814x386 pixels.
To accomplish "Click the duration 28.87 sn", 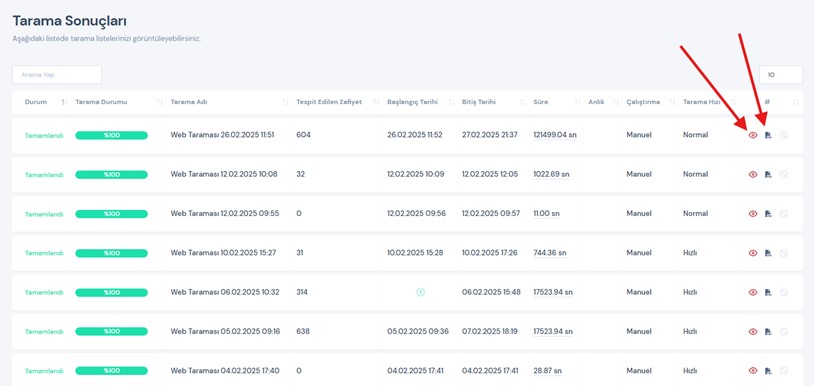I will 547,370.
